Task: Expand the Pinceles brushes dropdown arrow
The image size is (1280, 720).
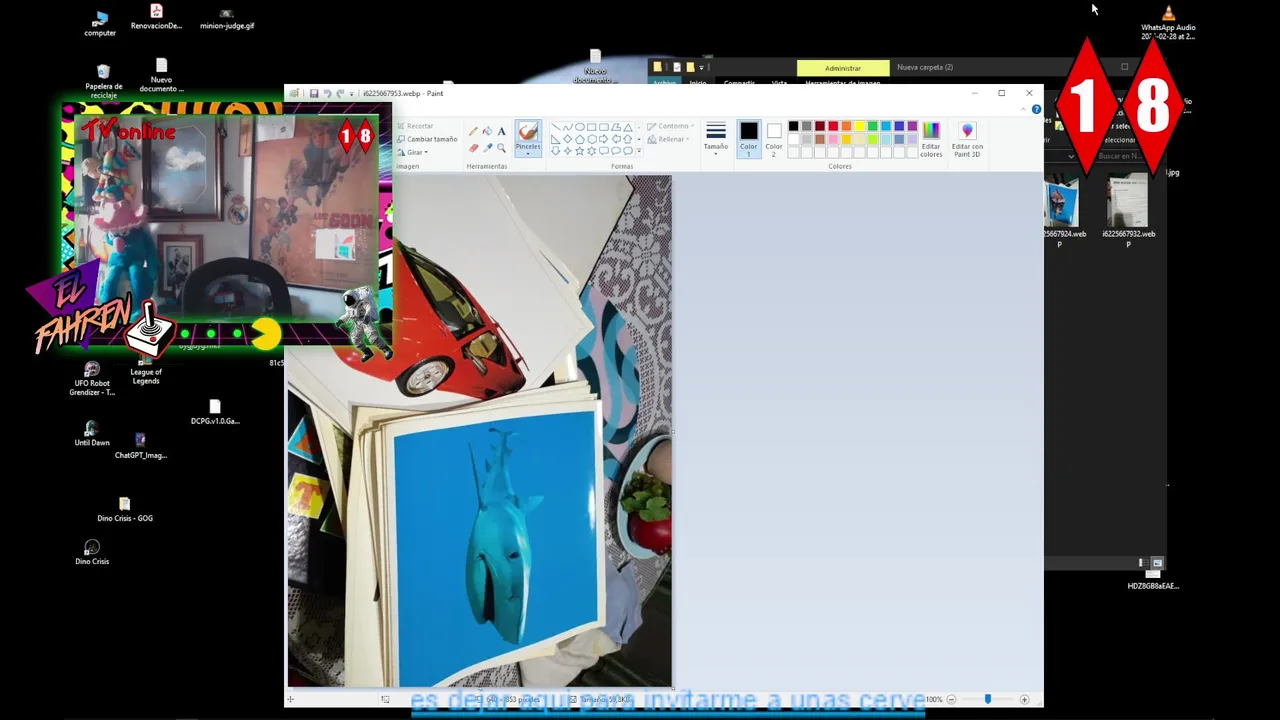Action: pos(528,154)
